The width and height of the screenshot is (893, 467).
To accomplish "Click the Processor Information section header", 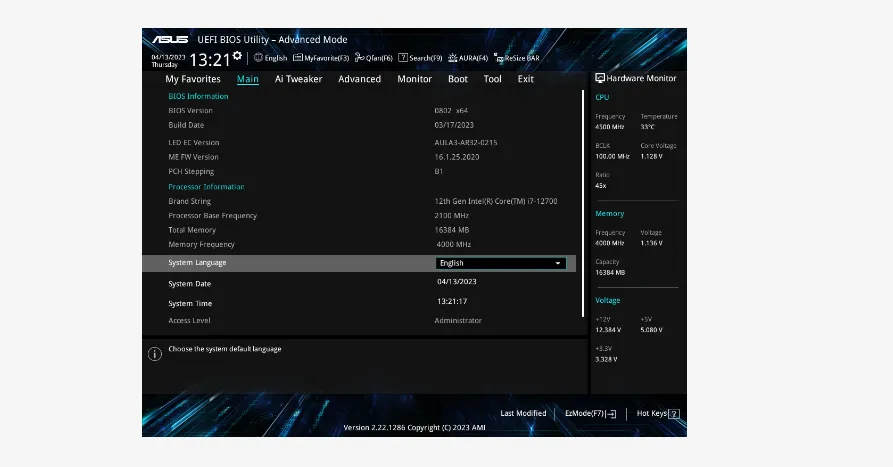I will click(x=206, y=187).
